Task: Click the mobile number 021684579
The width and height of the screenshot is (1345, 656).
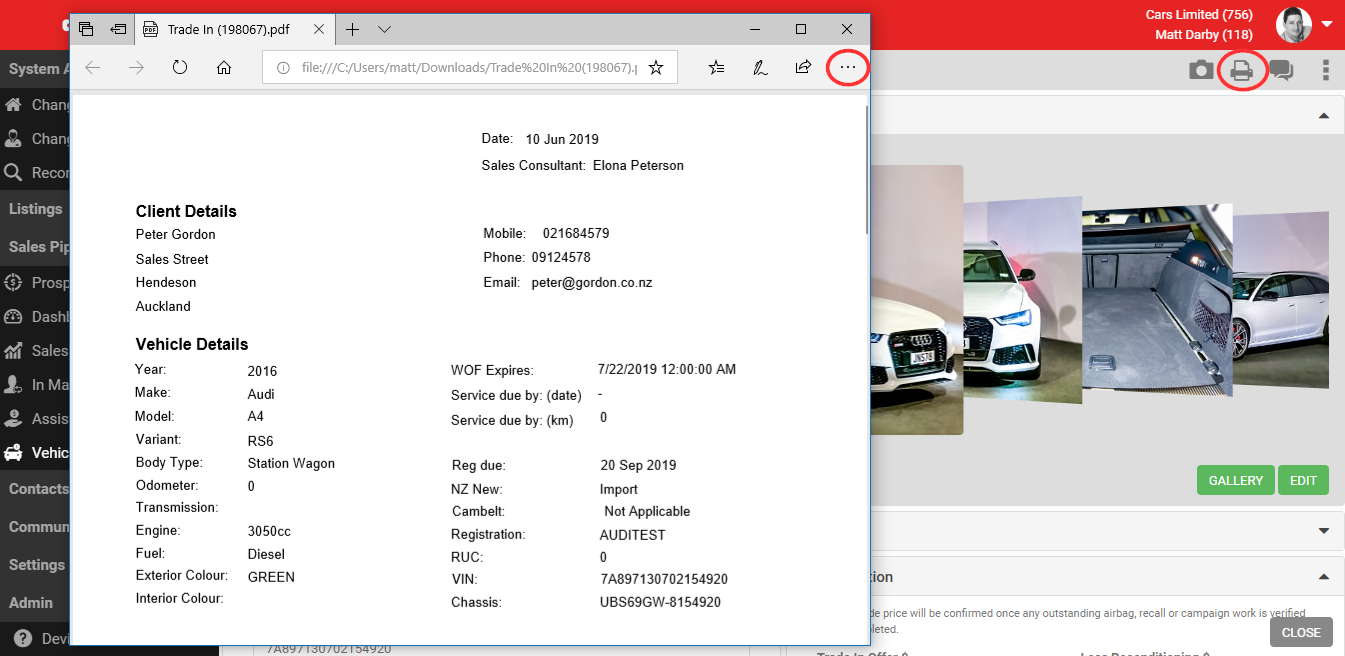Action: (x=576, y=233)
